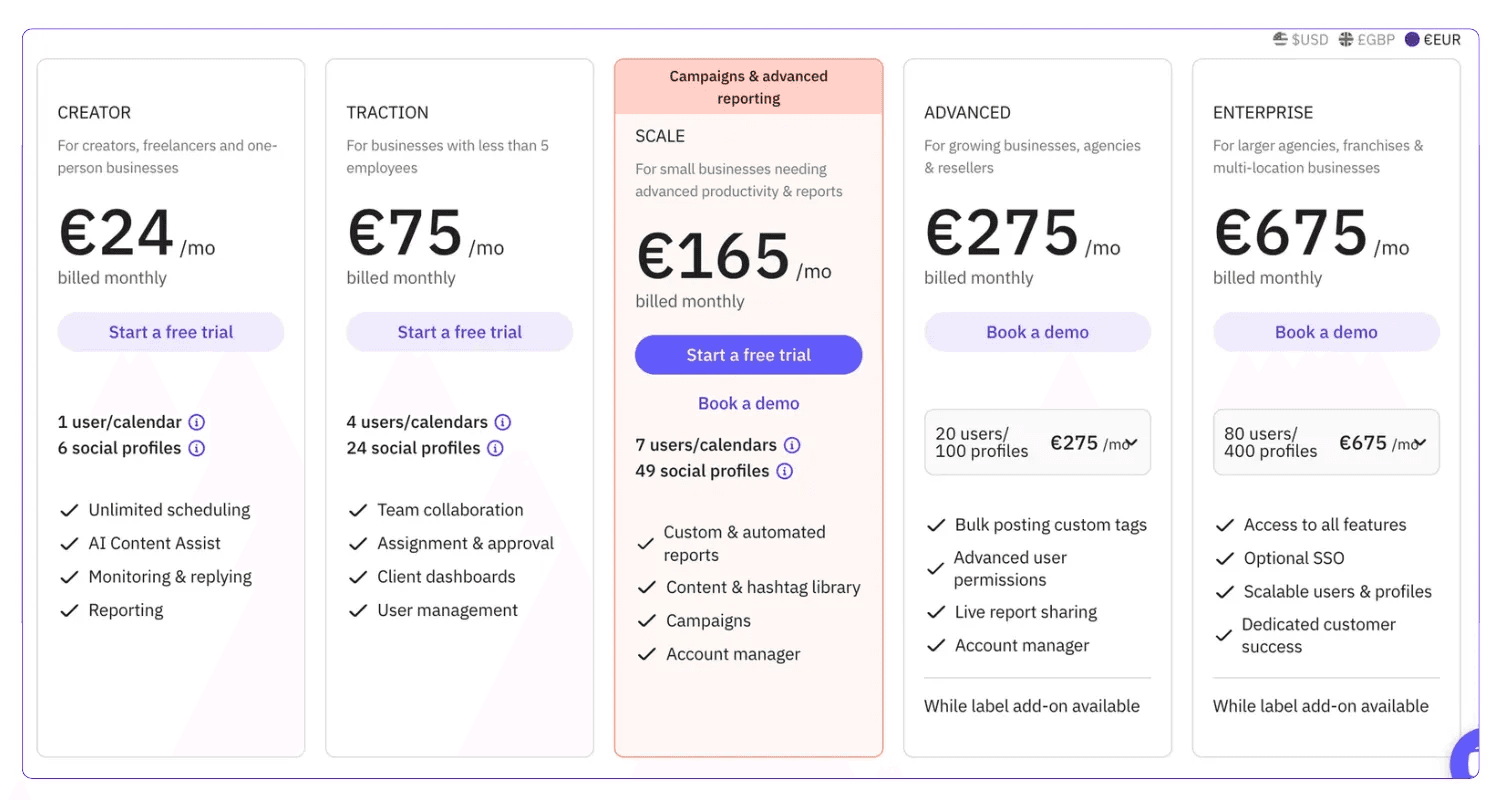Click the US flag icon beside $USD
This screenshot has height=800, width=1498.
coord(1280,40)
